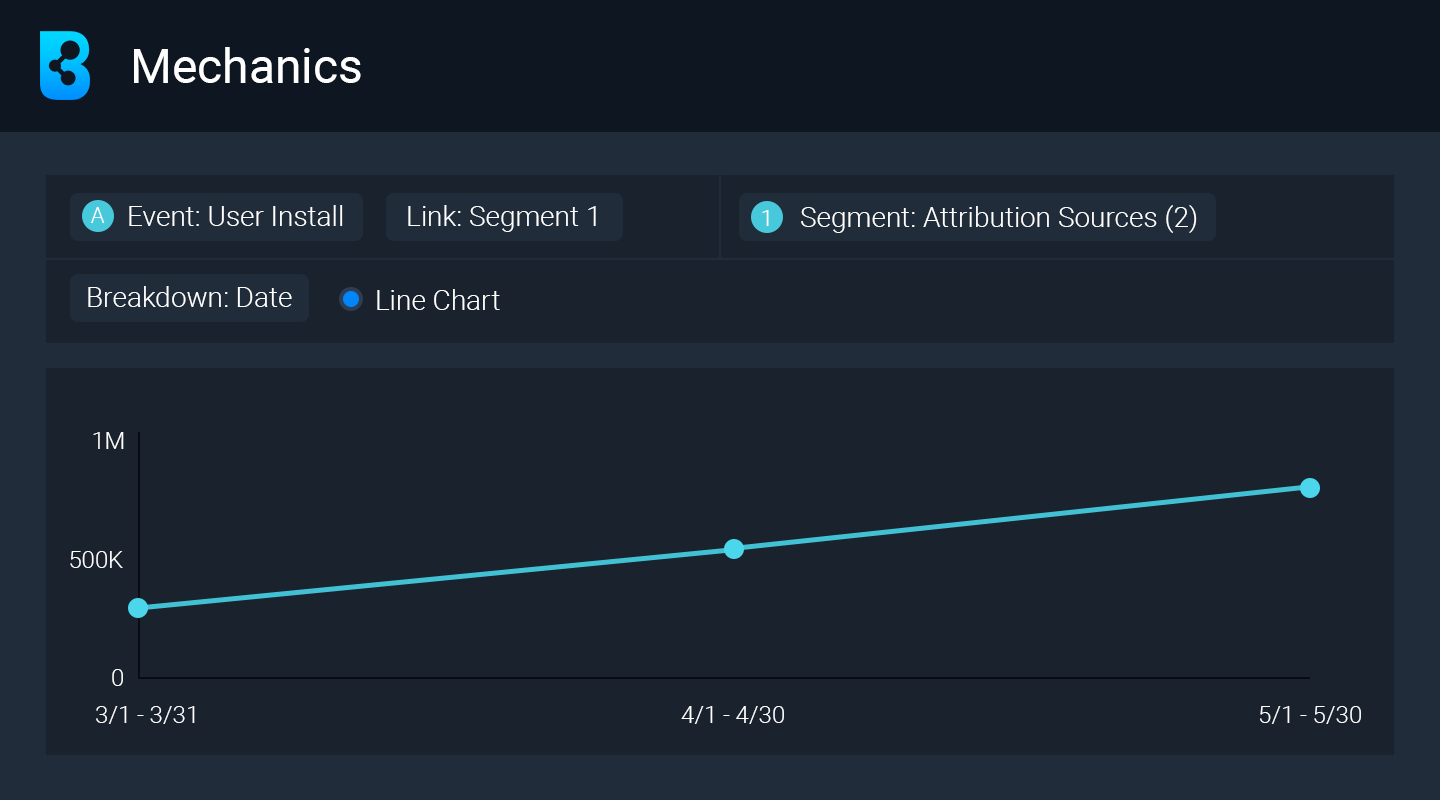Click the 4/1 - 4/30 axis label

[x=733, y=716]
